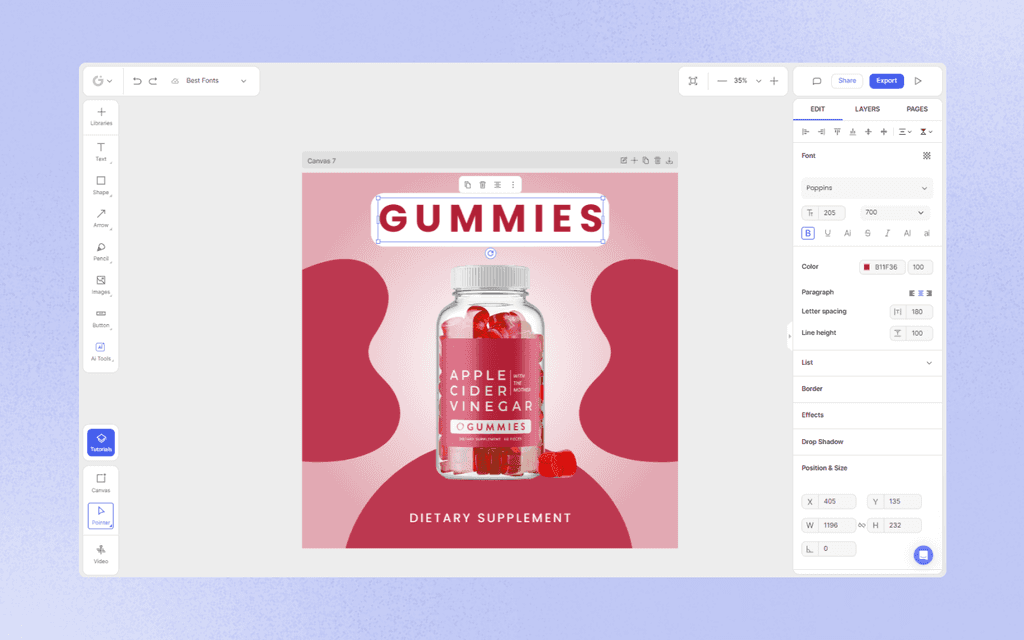Open the font weight 700 dropdown
This screenshot has height=640, width=1024.
tap(893, 212)
